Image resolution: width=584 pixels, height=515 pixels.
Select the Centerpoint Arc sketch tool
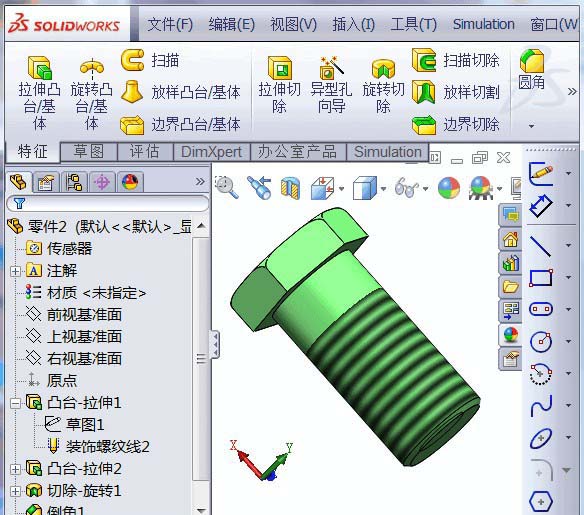(x=541, y=373)
